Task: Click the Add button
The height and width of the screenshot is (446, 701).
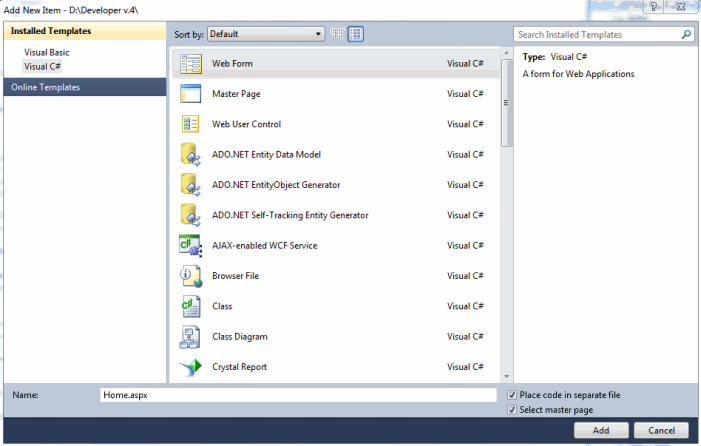Action: point(601,430)
